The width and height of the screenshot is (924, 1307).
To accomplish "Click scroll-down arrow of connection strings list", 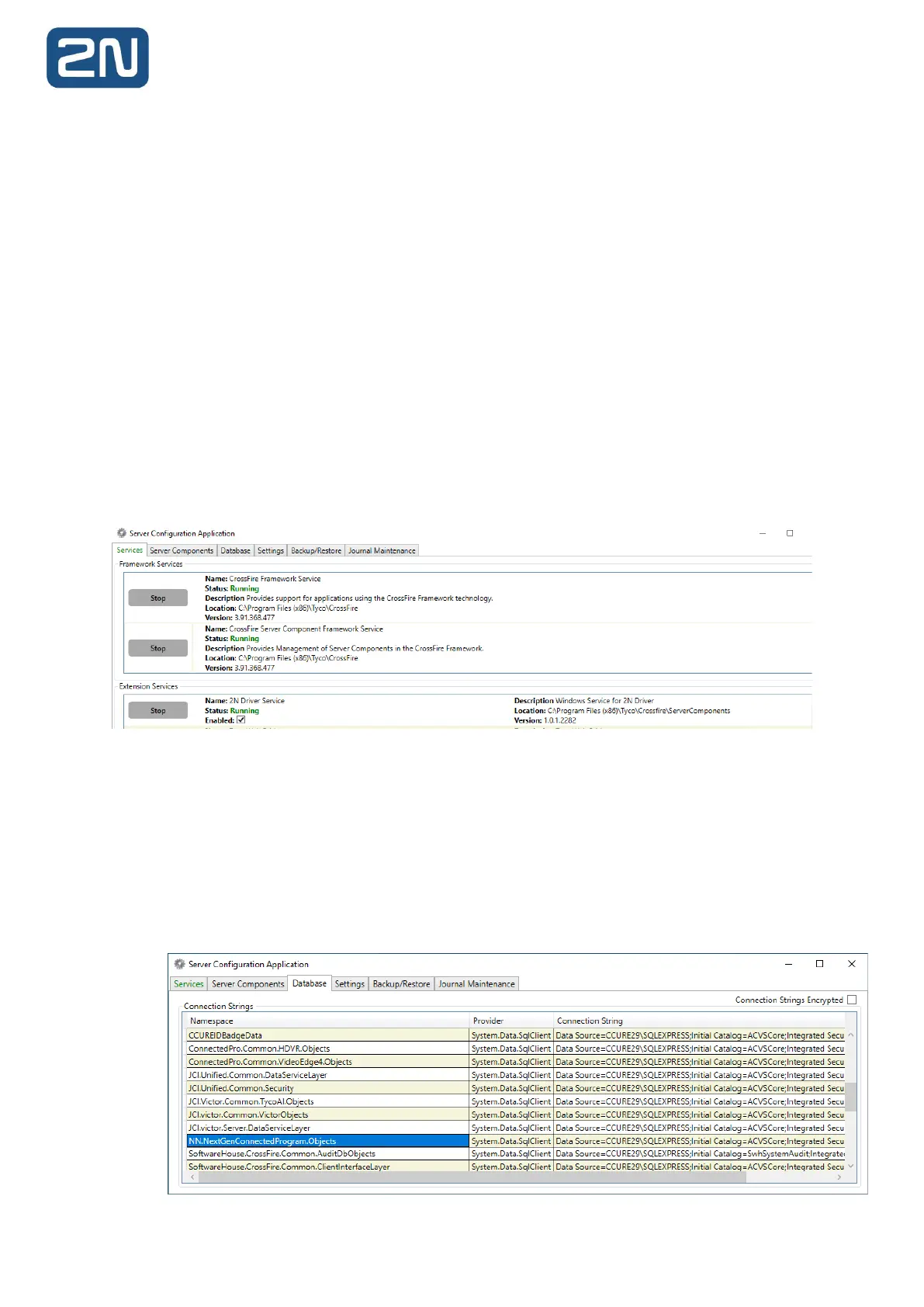I will coord(851,1166).
